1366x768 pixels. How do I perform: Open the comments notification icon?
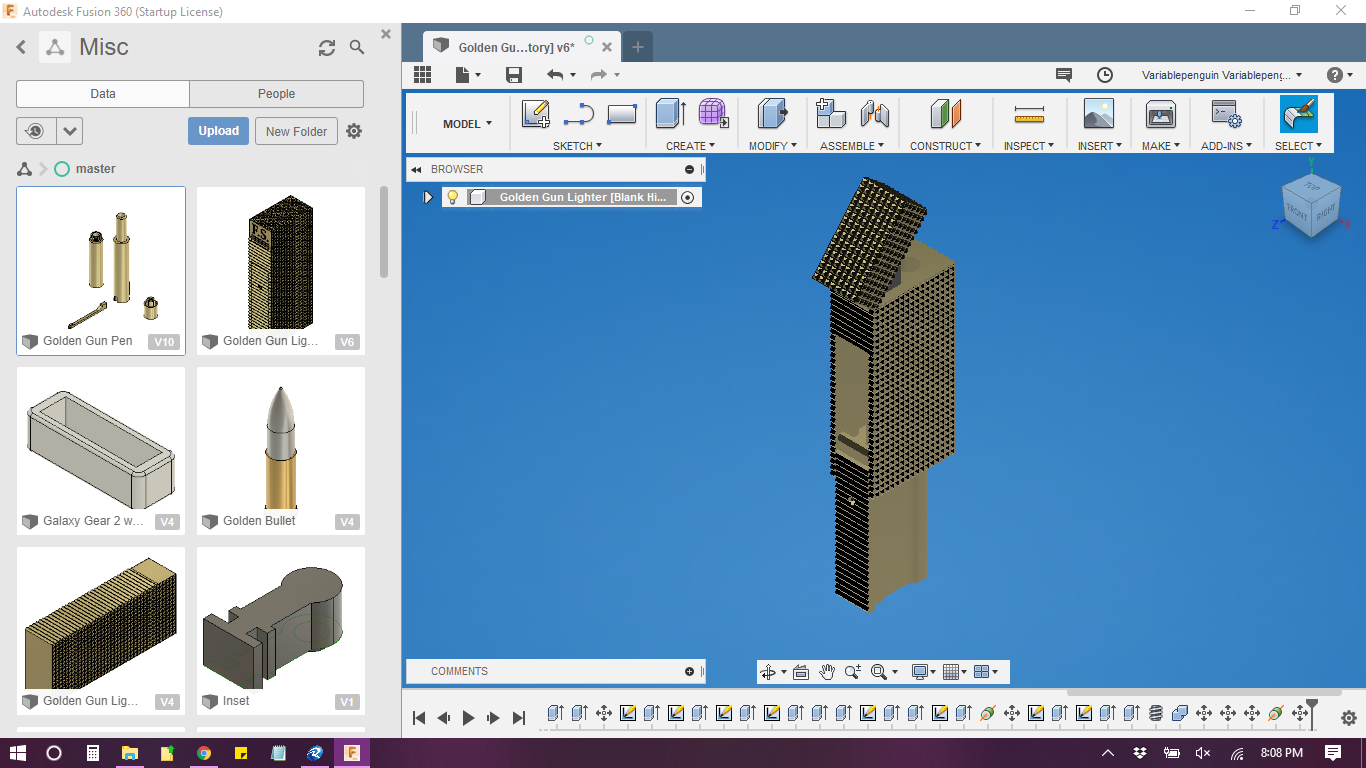[x=1064, y=75]
